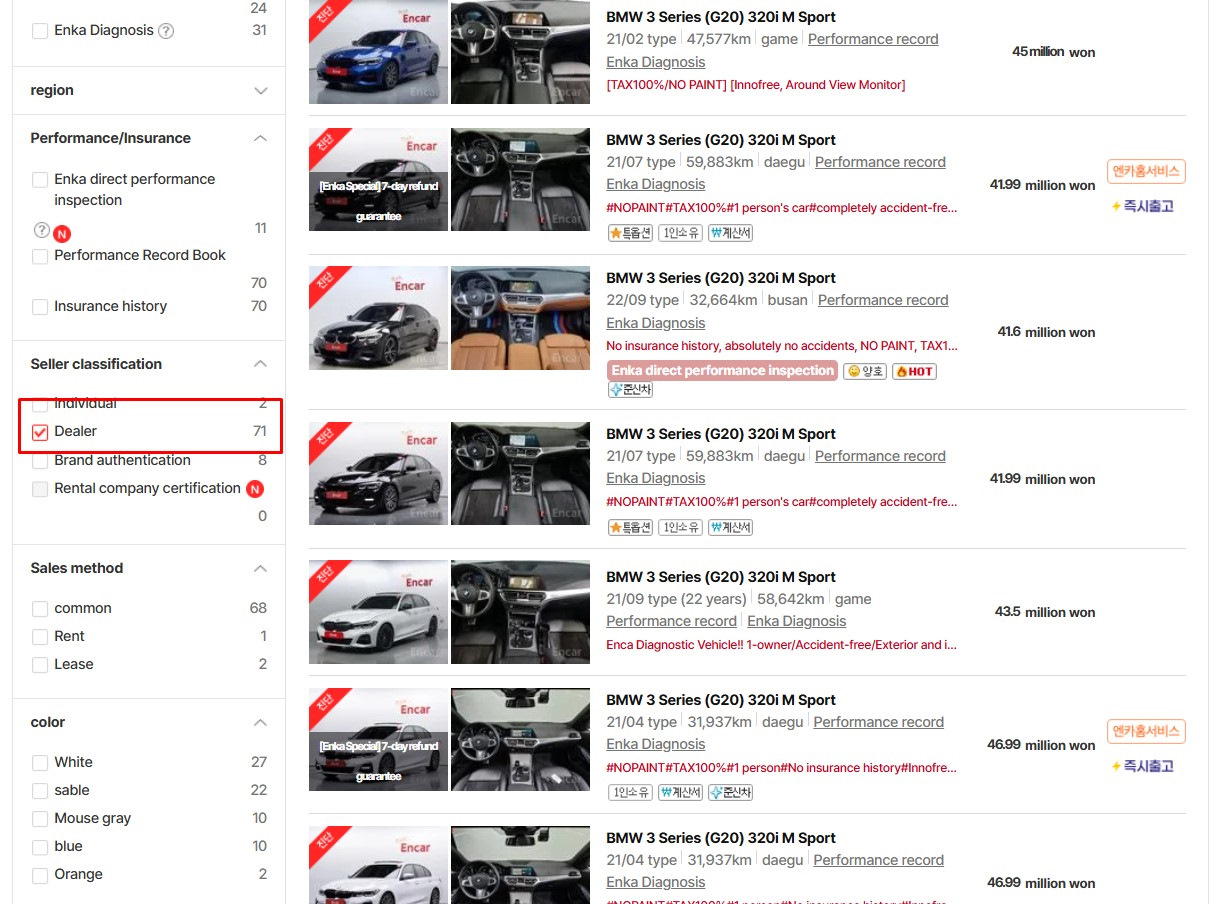Toggle the Enka Diagnosis filter checkbox
The height and width of the screenshot is (904, 1216).
[40, 31]
